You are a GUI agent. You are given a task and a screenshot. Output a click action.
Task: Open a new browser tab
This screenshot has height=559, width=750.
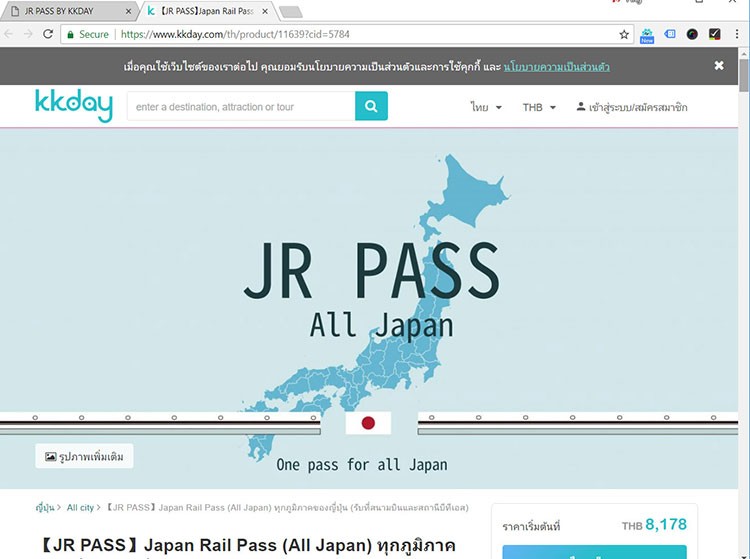pyautogui.click(x=290, y=12)
